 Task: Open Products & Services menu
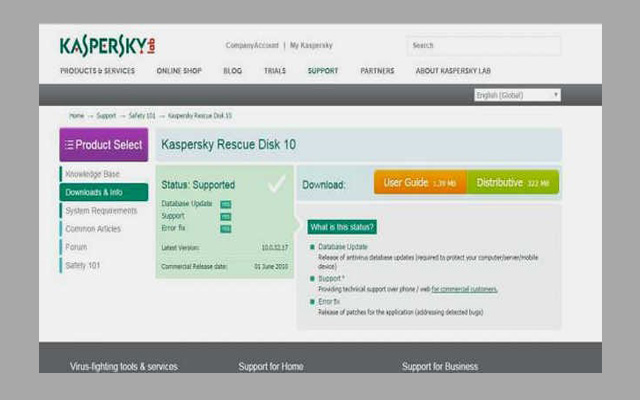[98, 71]
